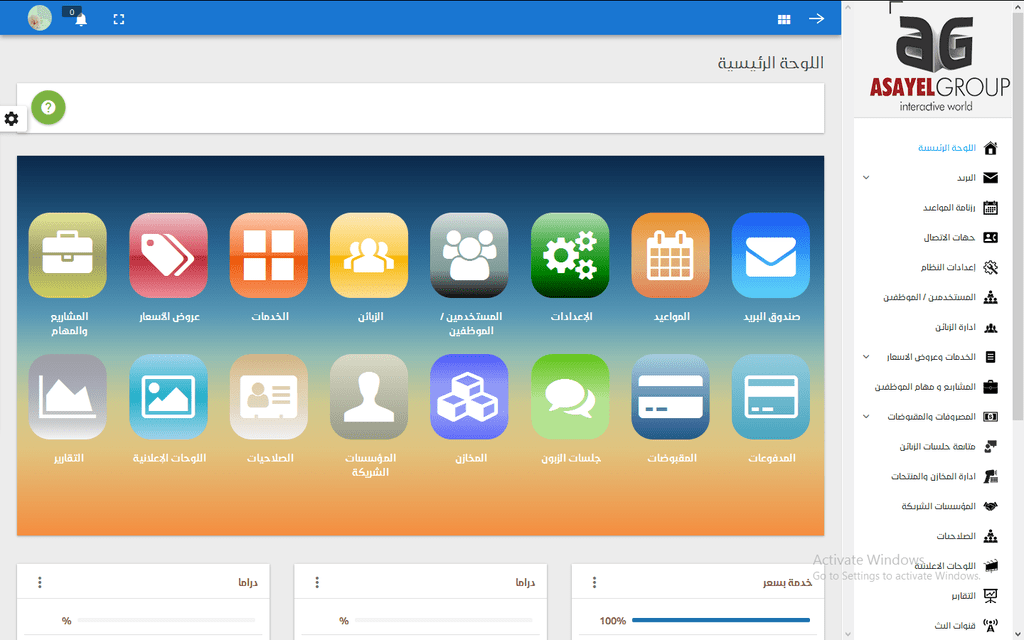Click progress bar in leftmost دراما card
The width and height of the screenshot is (1024, 640).
[166, 620]
